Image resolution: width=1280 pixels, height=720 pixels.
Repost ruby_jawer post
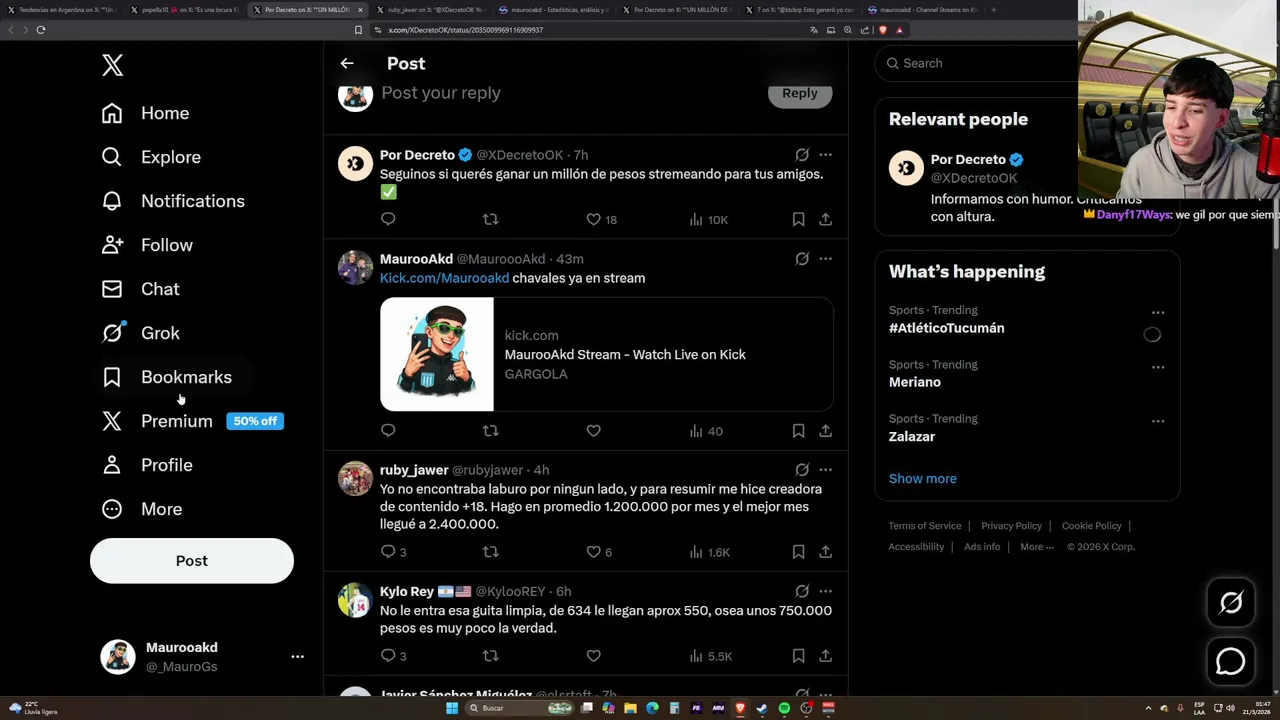pos(490,552)
